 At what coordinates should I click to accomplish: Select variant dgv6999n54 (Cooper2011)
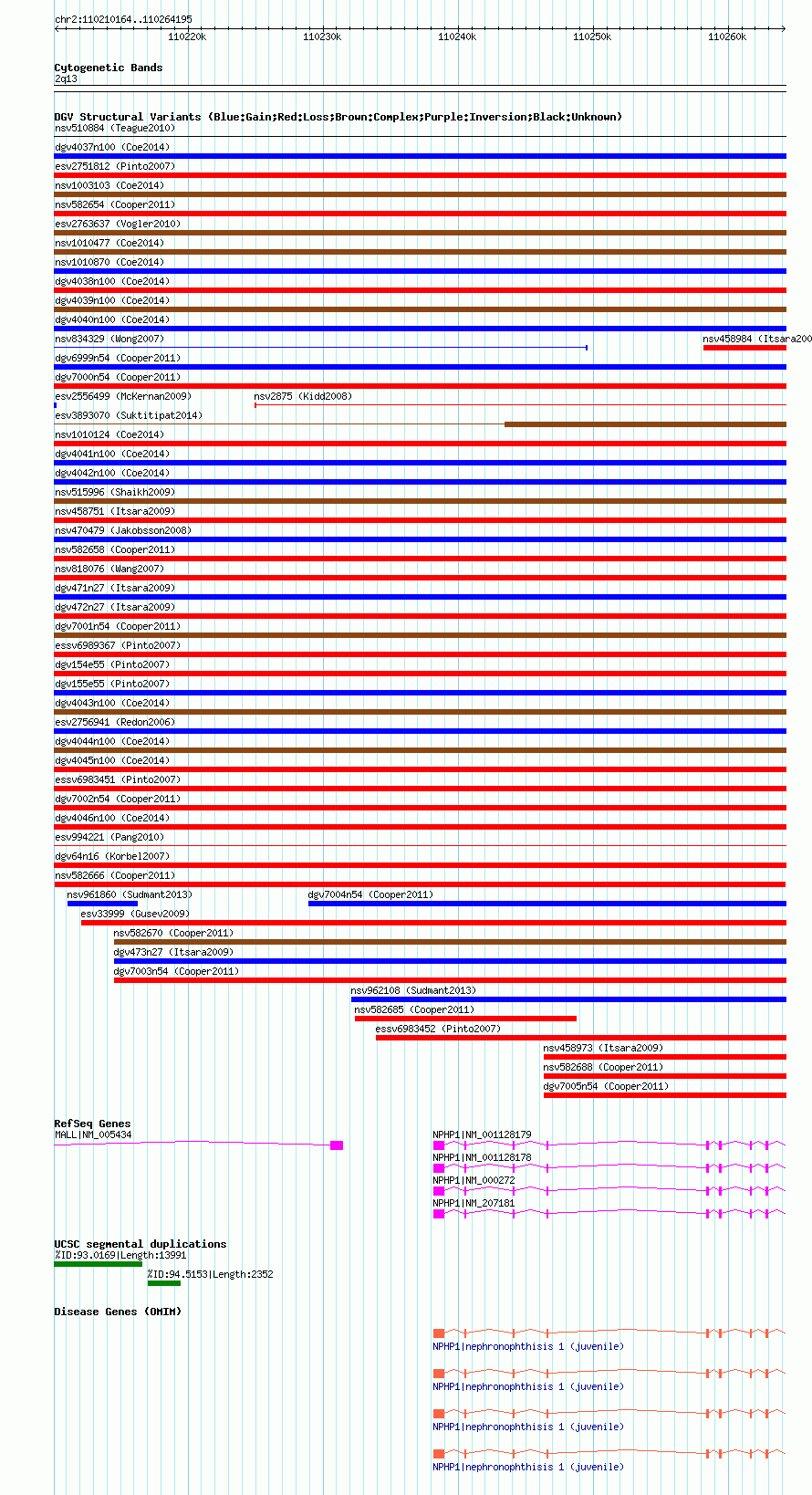click(x=118, y=358)
